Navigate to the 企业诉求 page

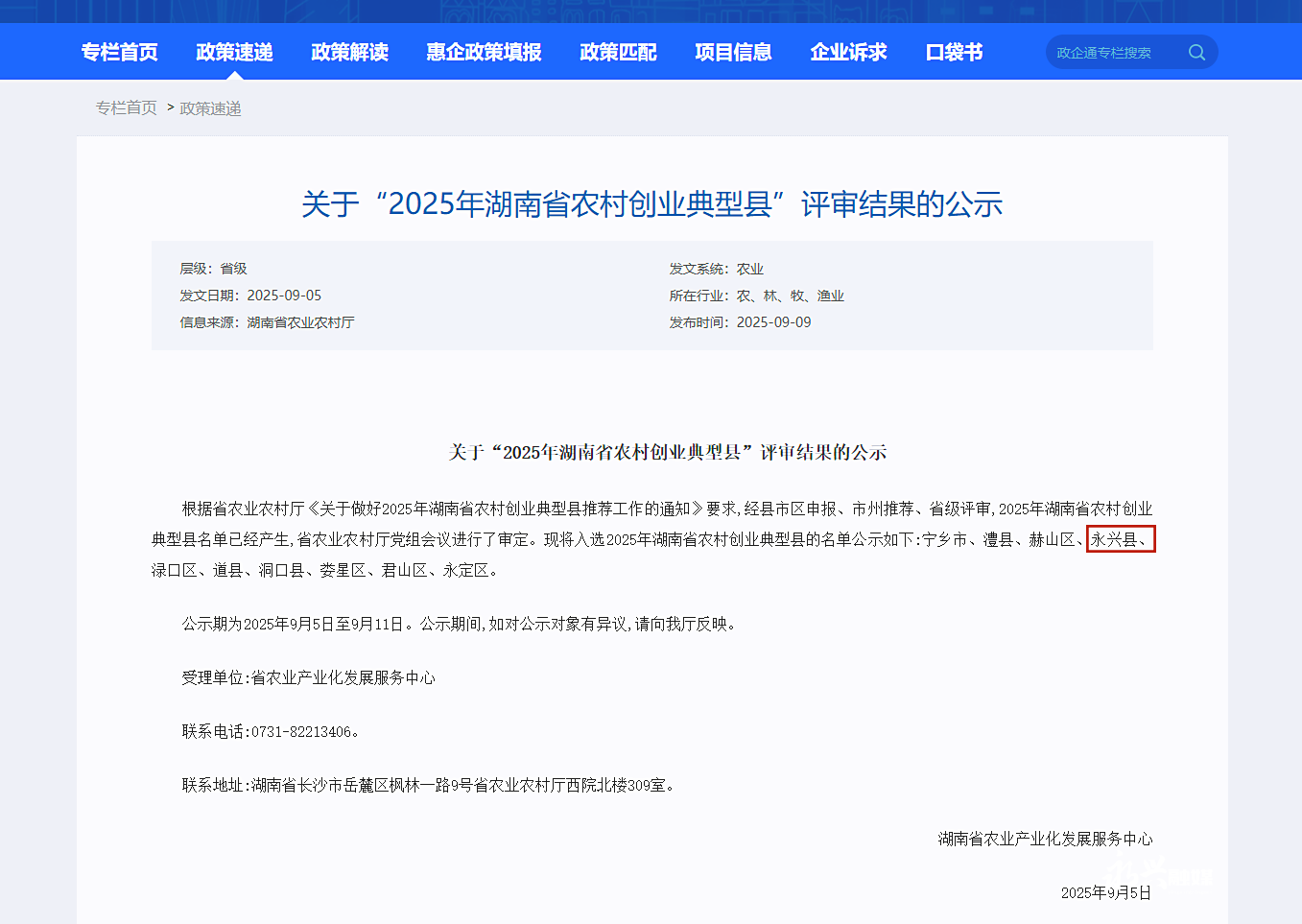[848, 53]
